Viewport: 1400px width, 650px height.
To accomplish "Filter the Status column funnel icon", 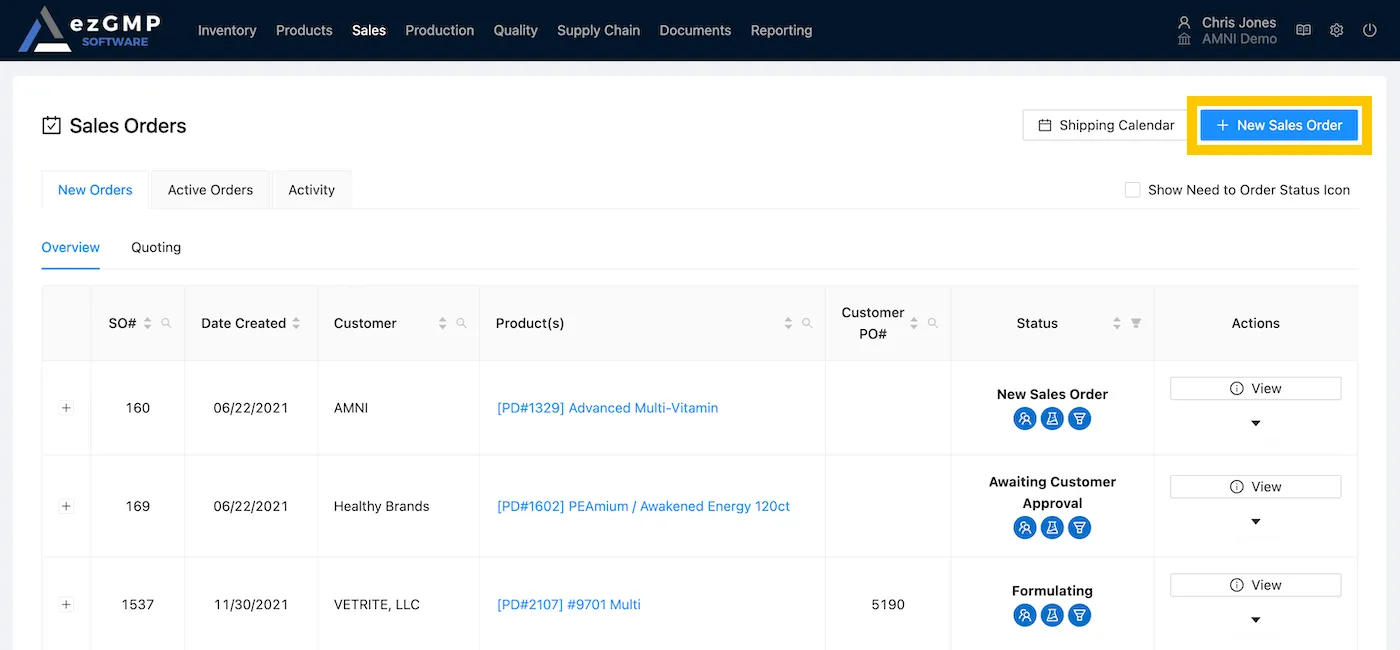I will click(1136, 323).
